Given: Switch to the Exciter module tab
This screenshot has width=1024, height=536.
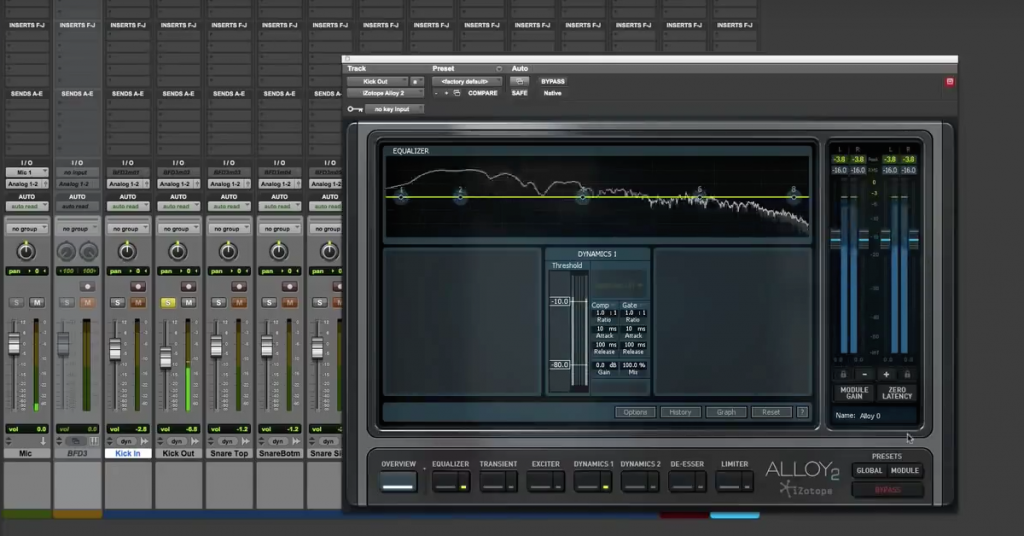Looking at the screenshot, I should 545,482.
